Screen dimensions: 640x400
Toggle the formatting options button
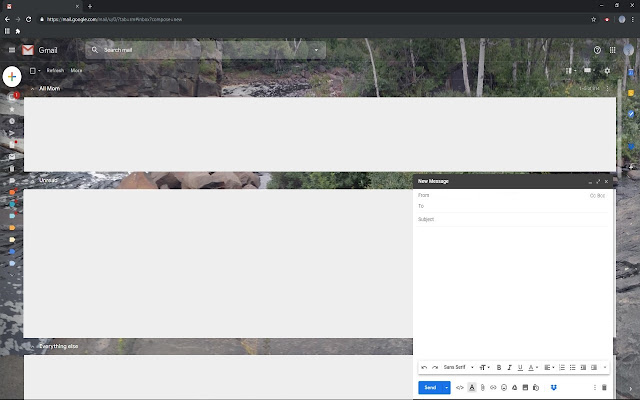coord(472,388)
